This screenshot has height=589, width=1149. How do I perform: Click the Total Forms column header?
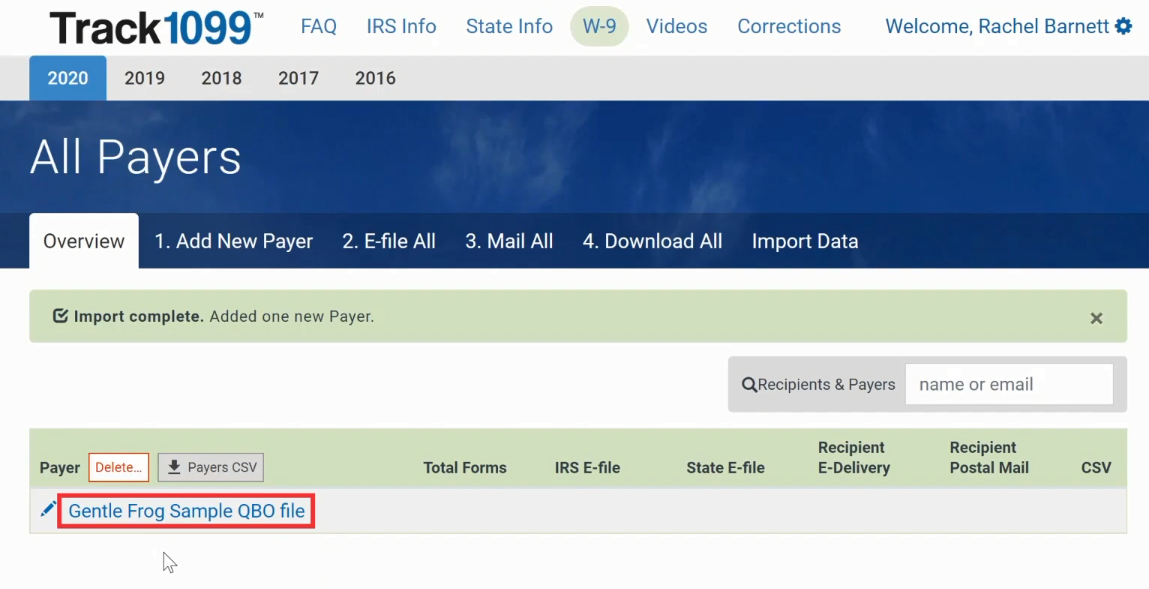tap(465, 467)
